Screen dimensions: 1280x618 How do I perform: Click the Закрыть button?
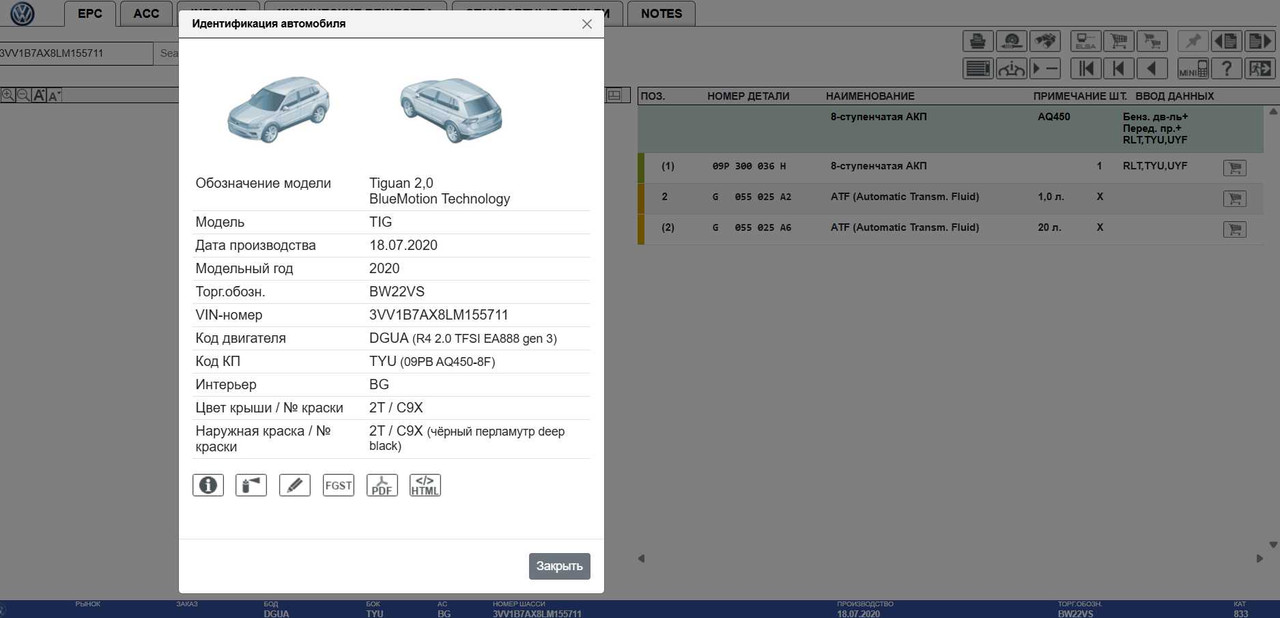560,566
